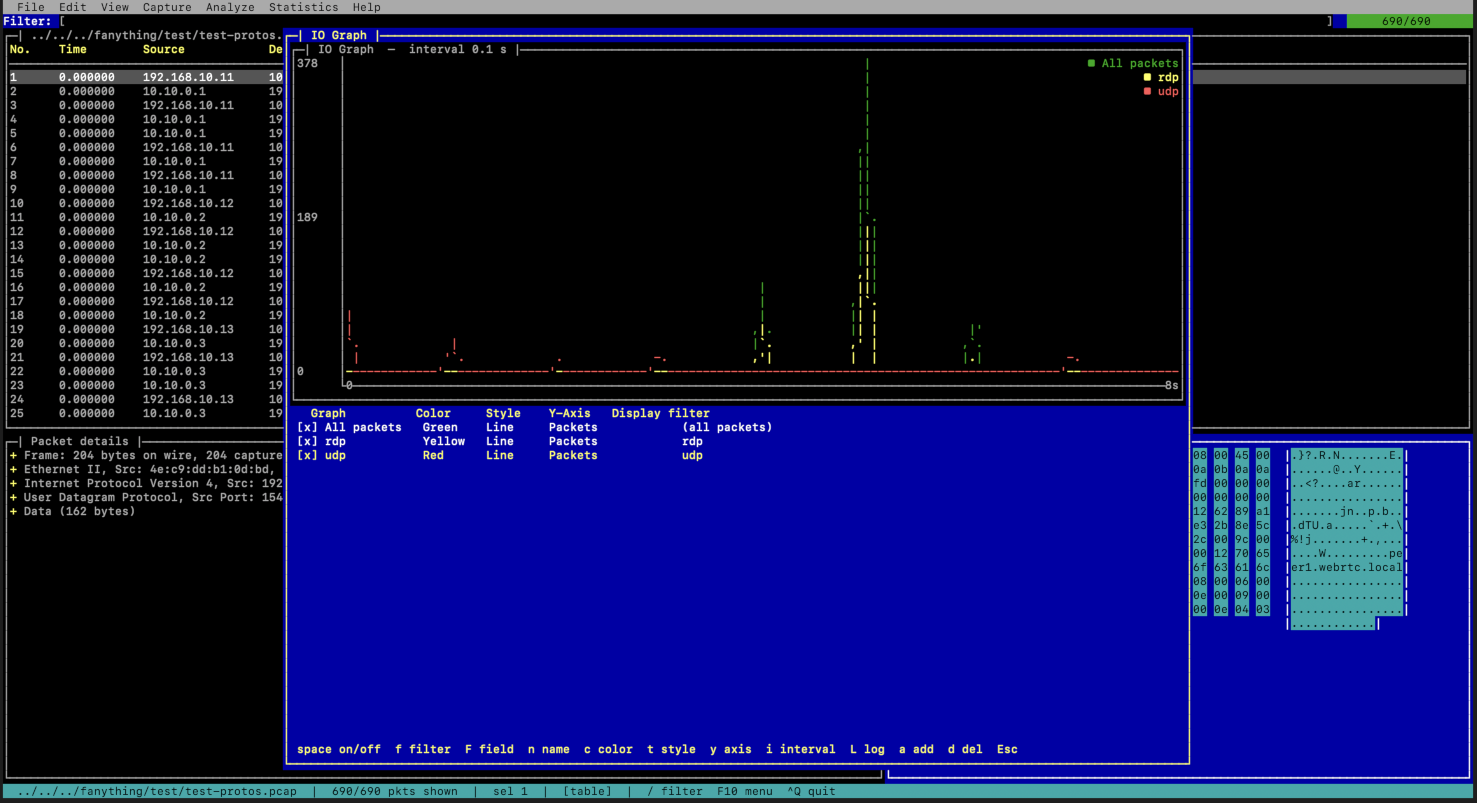The height and width of the screenshot is (803, 1477).
Task: Click the yellow rdp legend marker
Action: 1147,77
